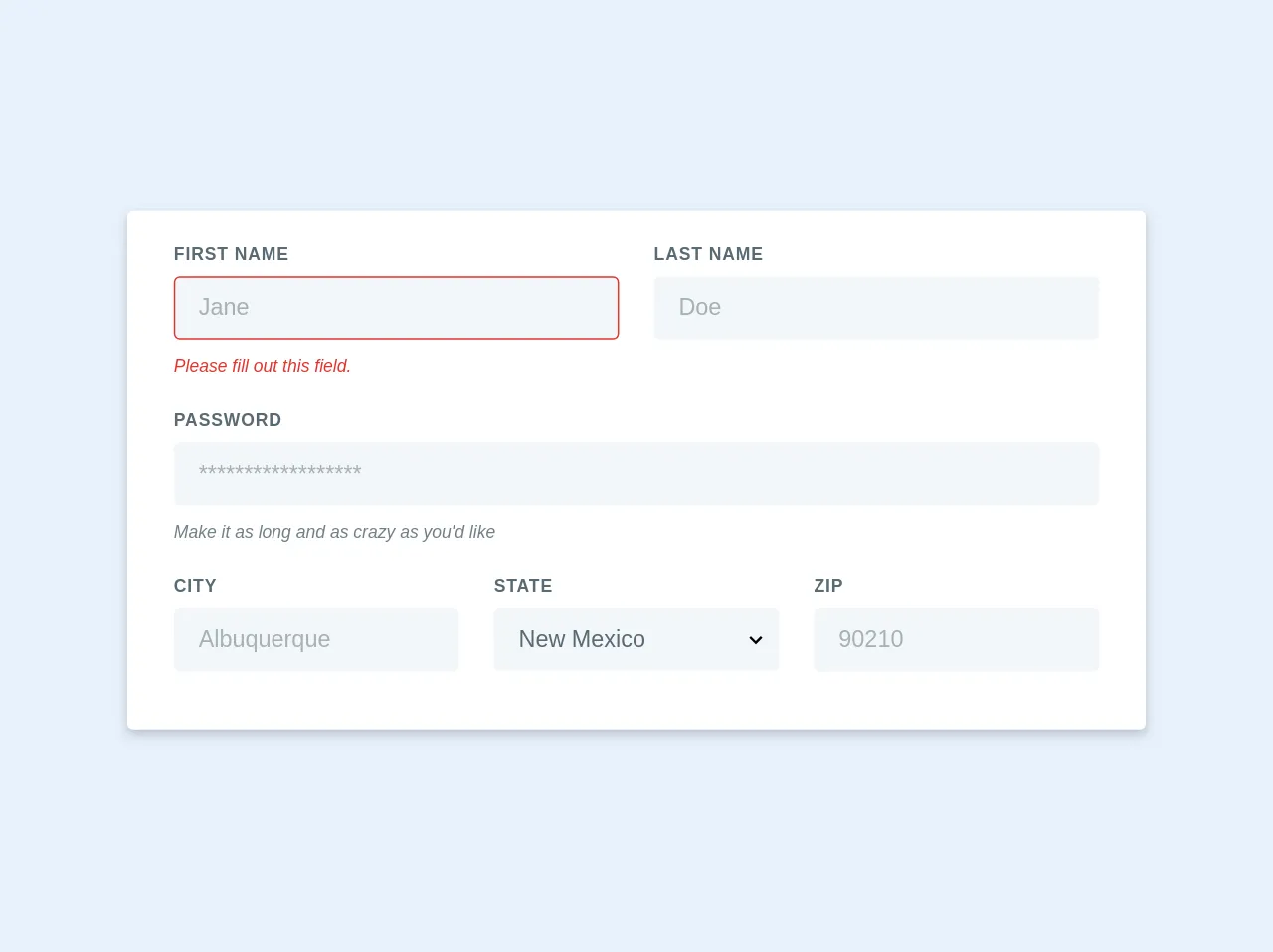Click the STATE label above dropdown
Image resolution: width=1273 pixels, height=952 pixels.
pyautogui.click(x=523, y=586)
